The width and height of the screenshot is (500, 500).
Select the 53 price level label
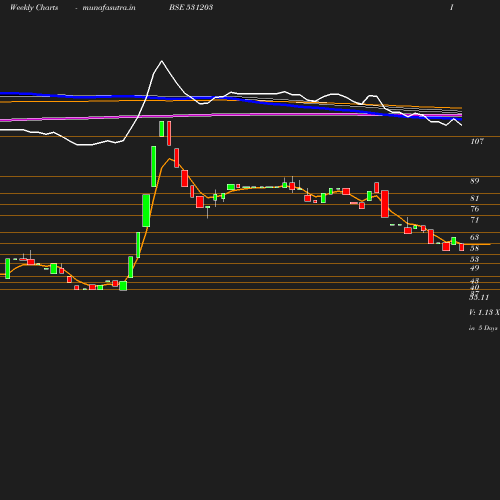coord(475,259)
